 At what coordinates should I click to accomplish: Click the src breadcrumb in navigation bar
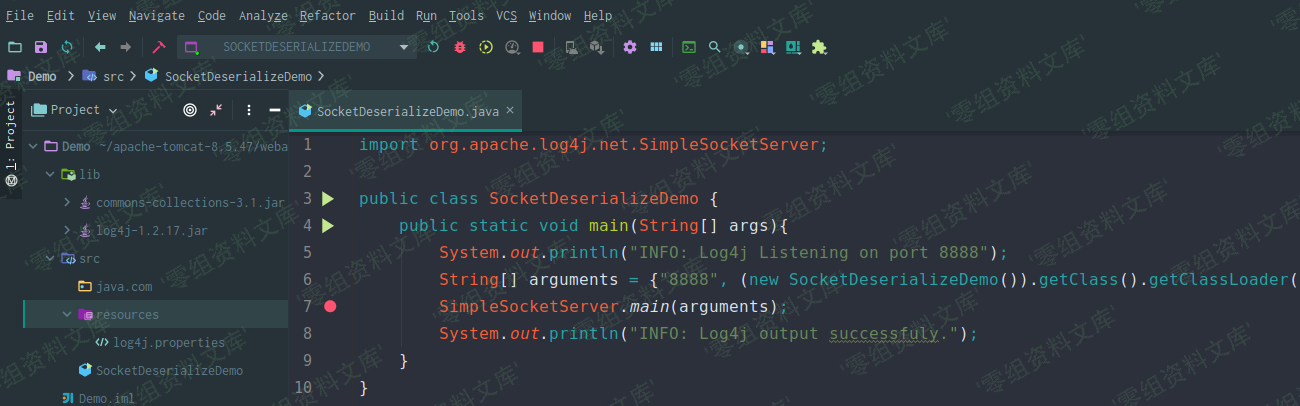pyautogui.click(x=113, y=76)
